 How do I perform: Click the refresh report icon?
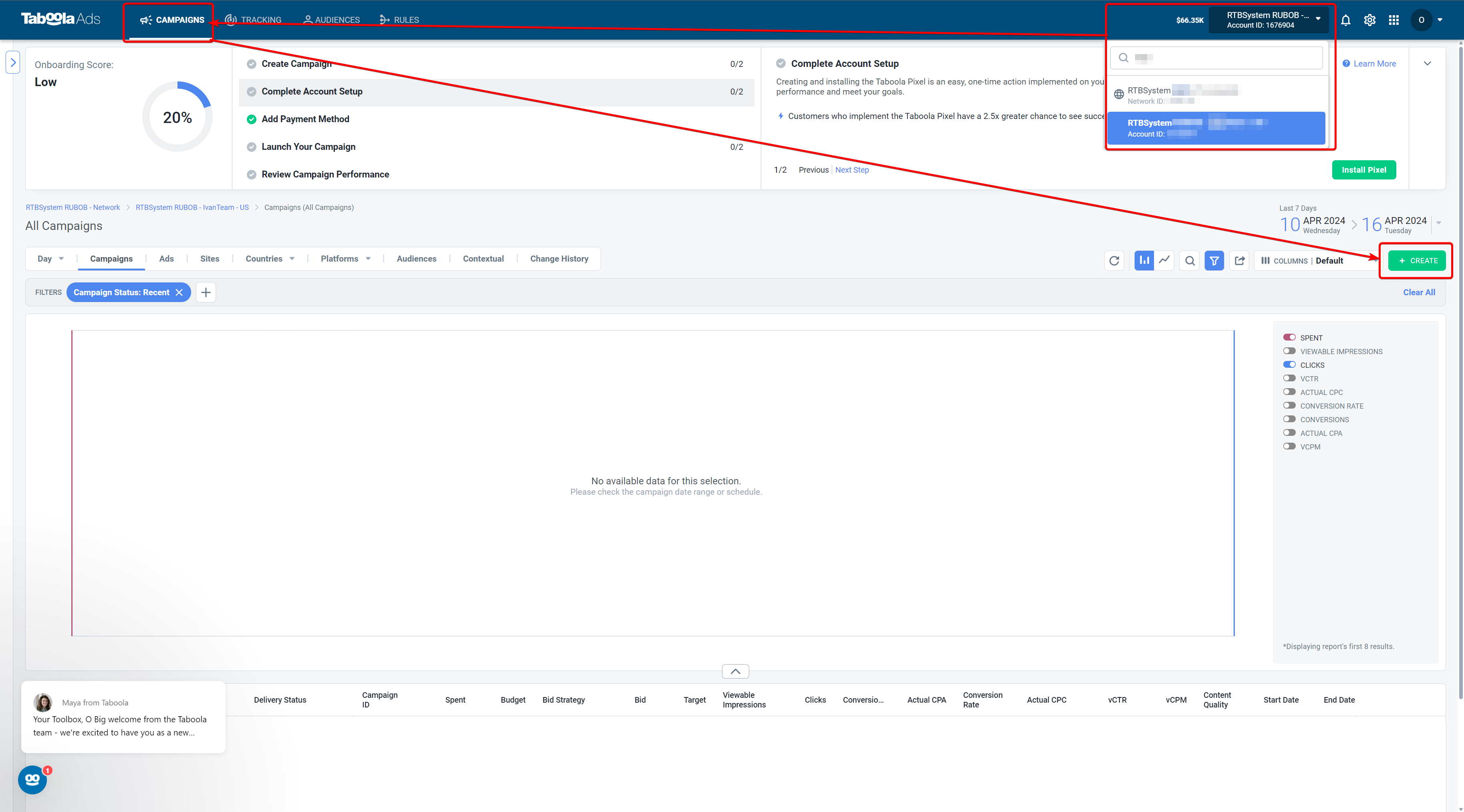(x=1114, y=260)
